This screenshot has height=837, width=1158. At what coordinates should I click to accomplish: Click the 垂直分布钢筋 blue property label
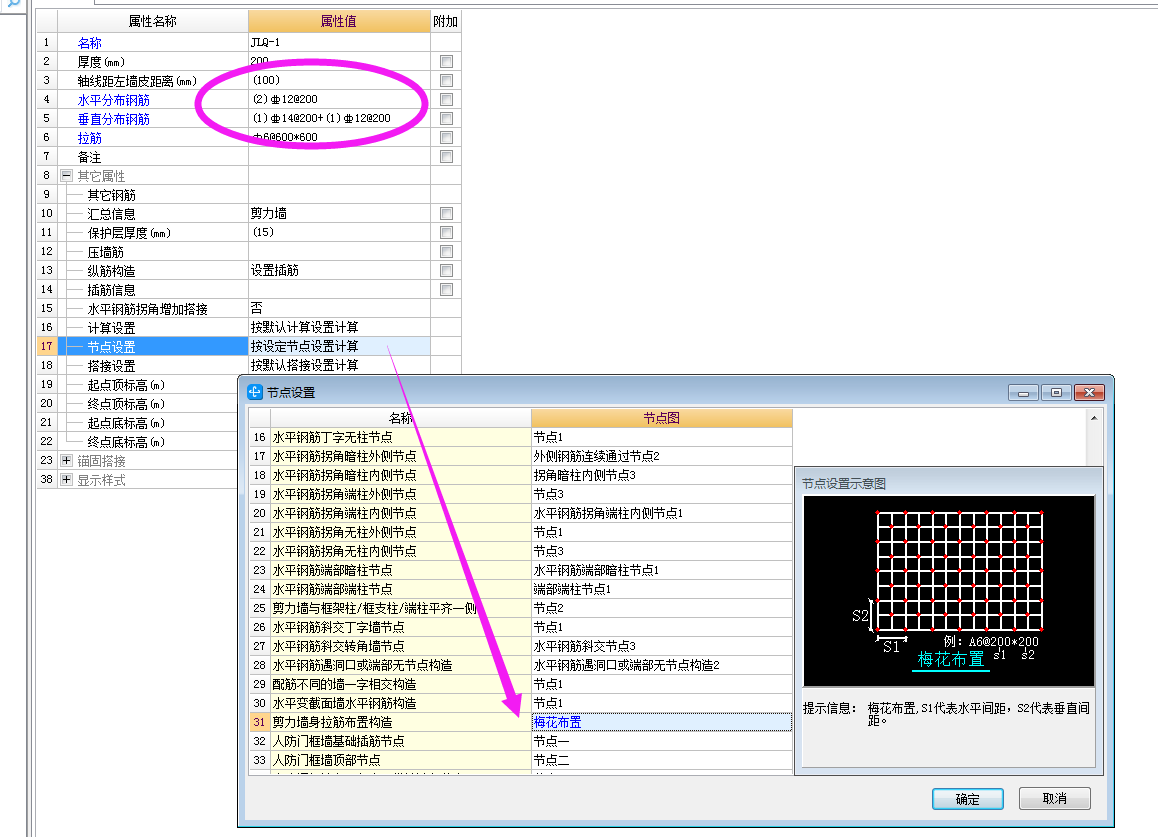113,118
